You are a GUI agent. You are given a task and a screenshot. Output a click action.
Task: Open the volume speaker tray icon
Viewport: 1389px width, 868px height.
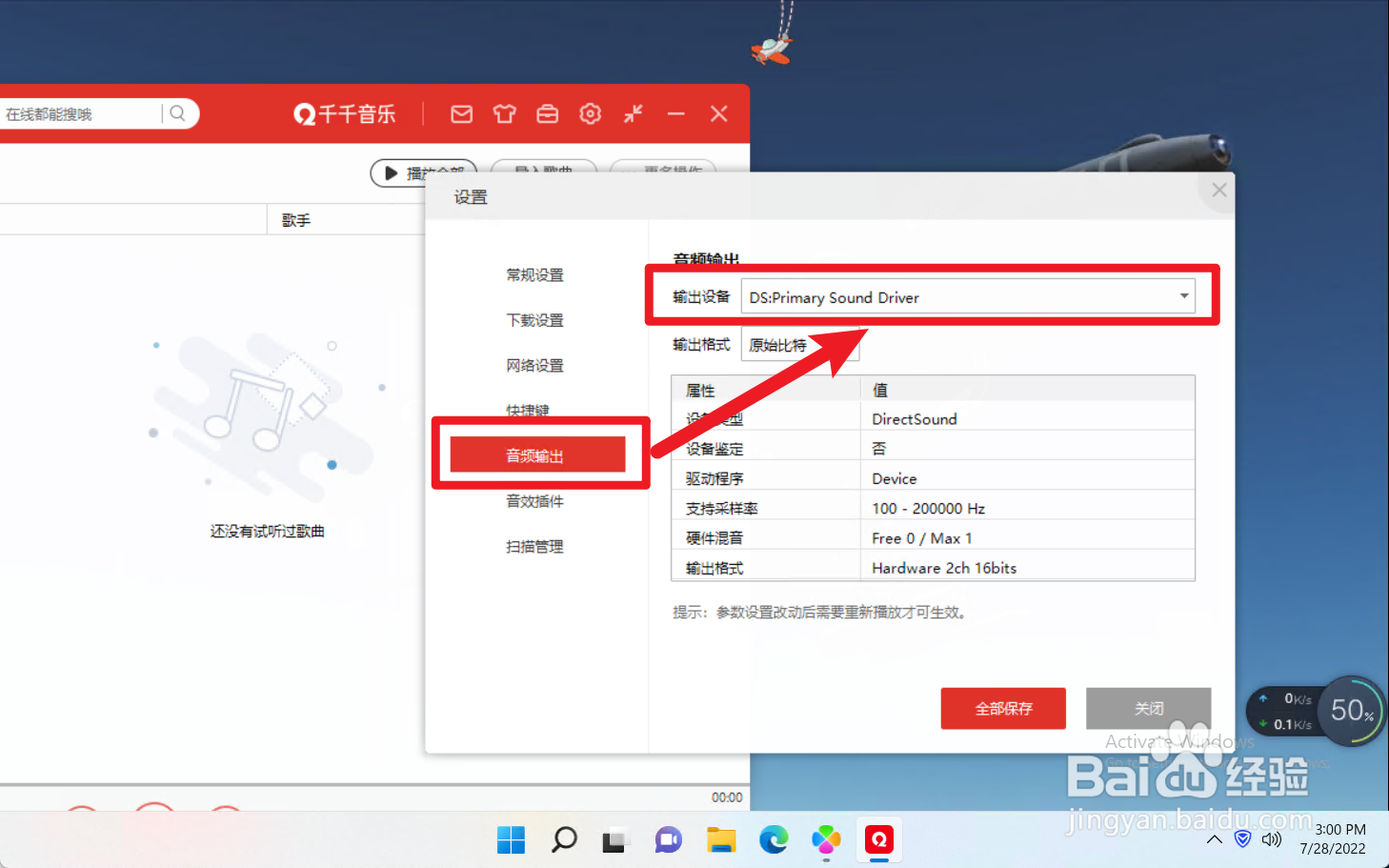(1272, 839)
